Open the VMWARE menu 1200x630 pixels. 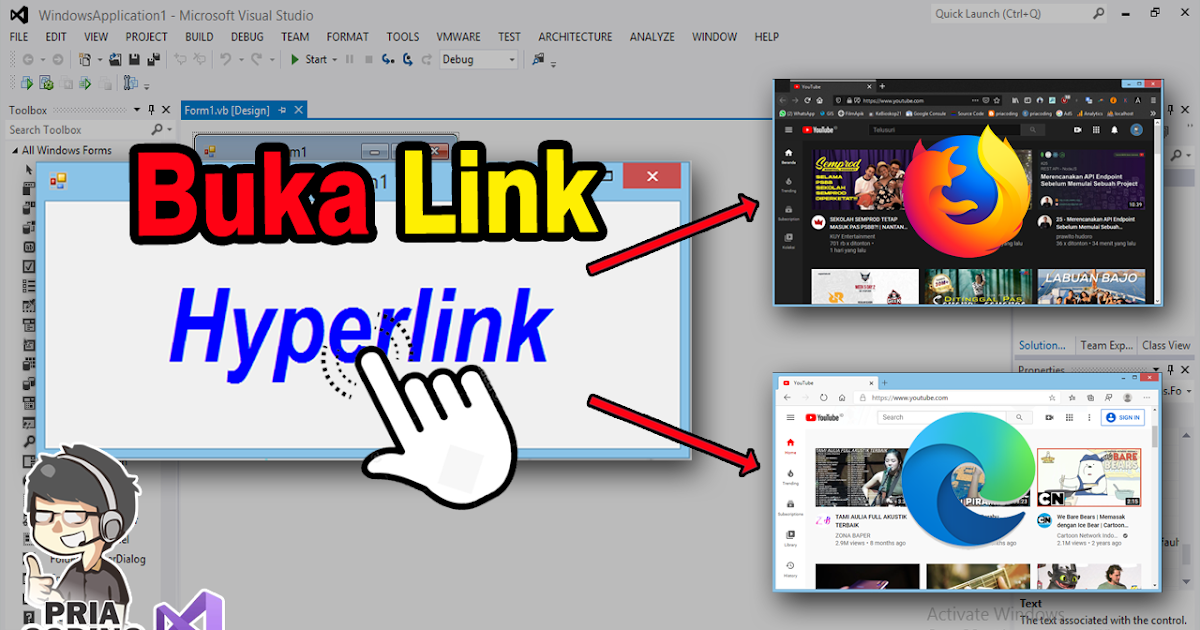[x=458, y=37]
